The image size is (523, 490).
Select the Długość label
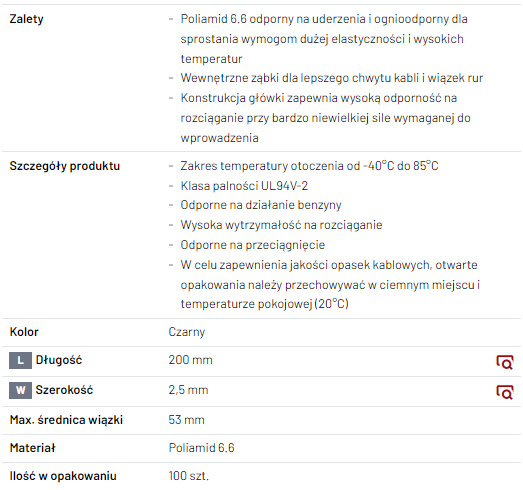(59, 360)
